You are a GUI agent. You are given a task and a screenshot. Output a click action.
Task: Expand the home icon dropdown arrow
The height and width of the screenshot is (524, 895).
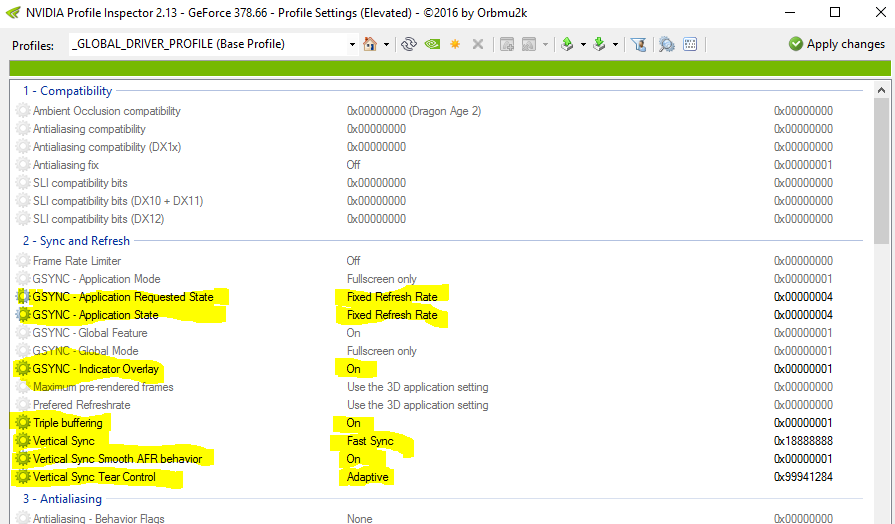coord(386,44)
